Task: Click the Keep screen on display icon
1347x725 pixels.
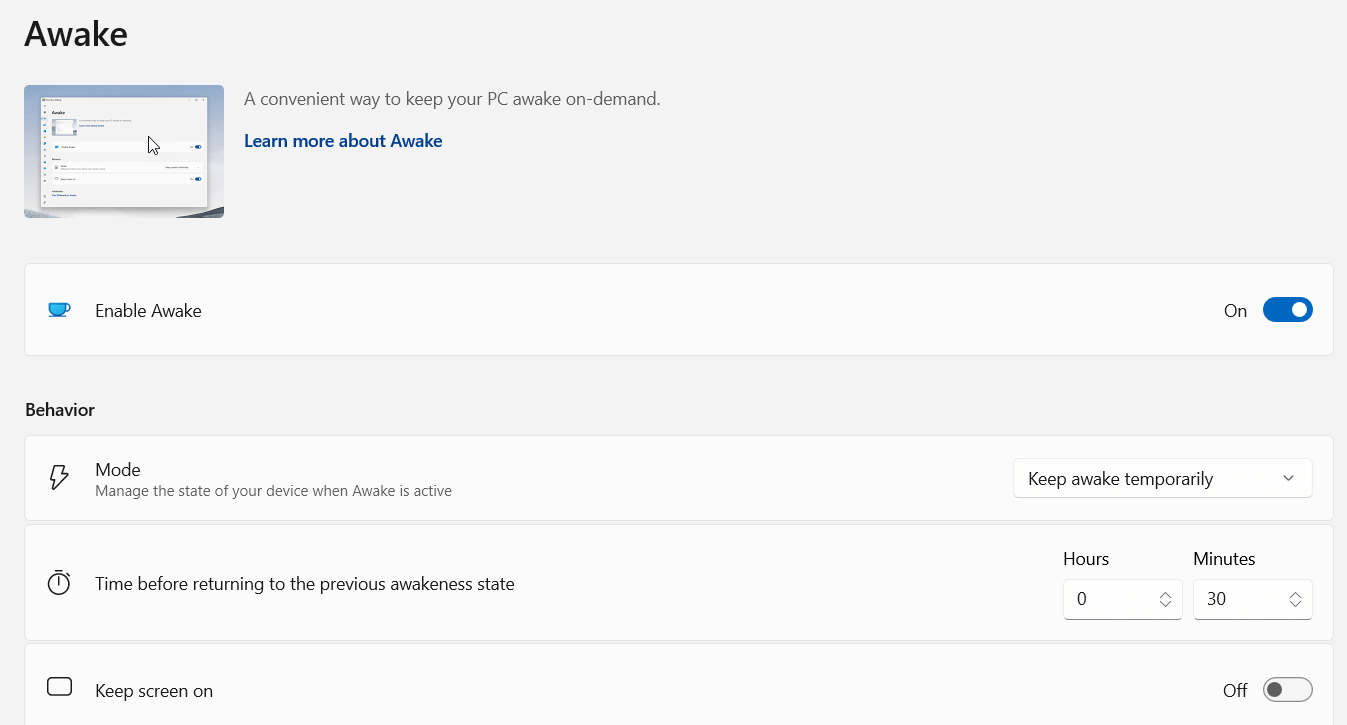Action: coord(60,687)
